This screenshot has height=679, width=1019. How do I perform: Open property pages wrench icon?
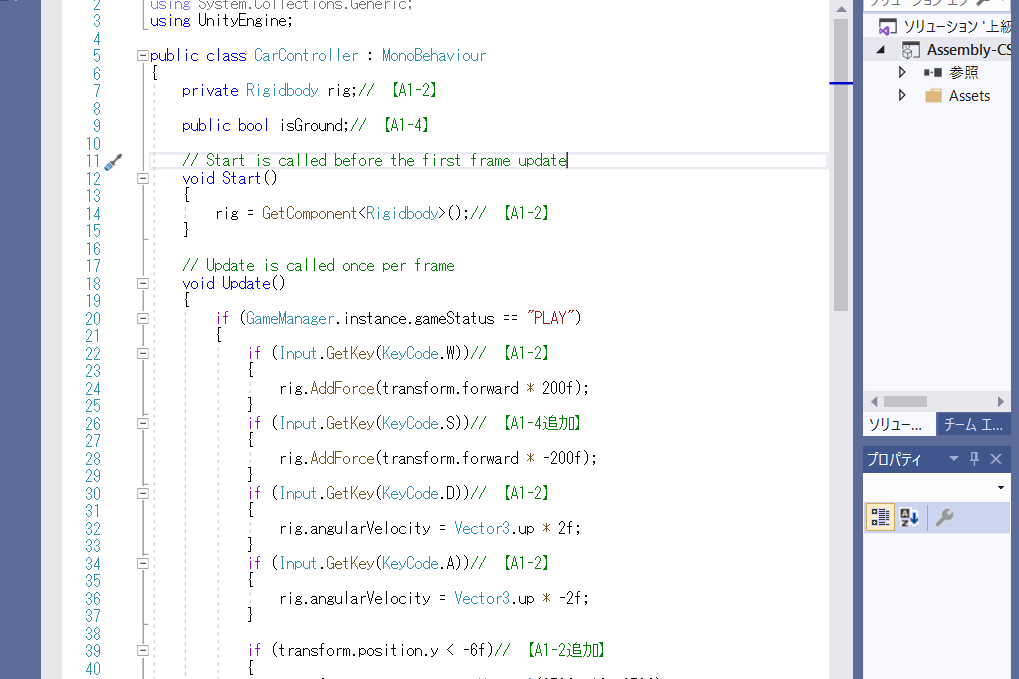click(944, 517)
